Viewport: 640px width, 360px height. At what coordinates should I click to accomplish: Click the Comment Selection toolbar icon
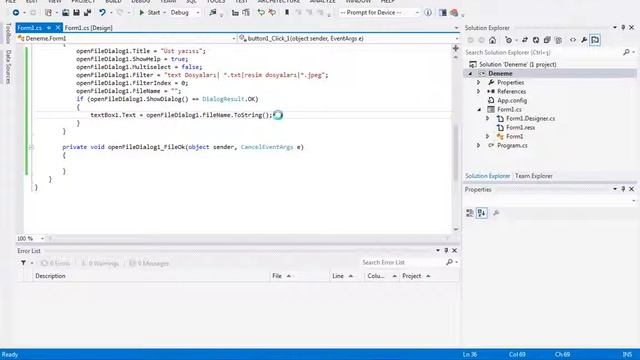pos(261,13)
